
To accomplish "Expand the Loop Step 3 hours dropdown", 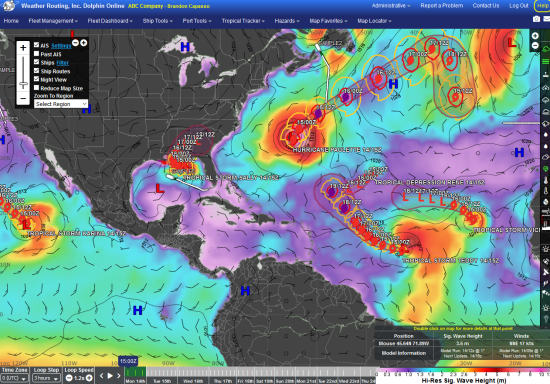I will (46, 378).
